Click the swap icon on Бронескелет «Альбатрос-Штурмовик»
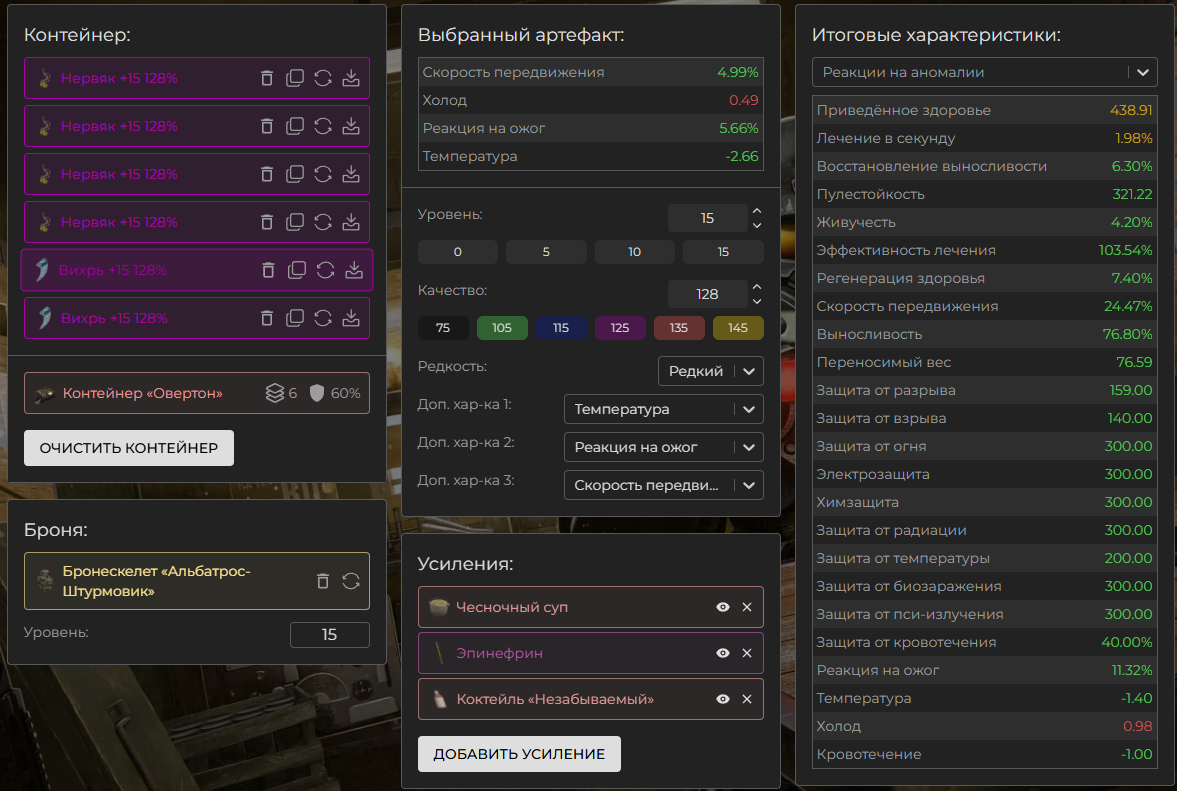Image resolution: width=1177 pixels, height=791 pixels. click(351, 581)
